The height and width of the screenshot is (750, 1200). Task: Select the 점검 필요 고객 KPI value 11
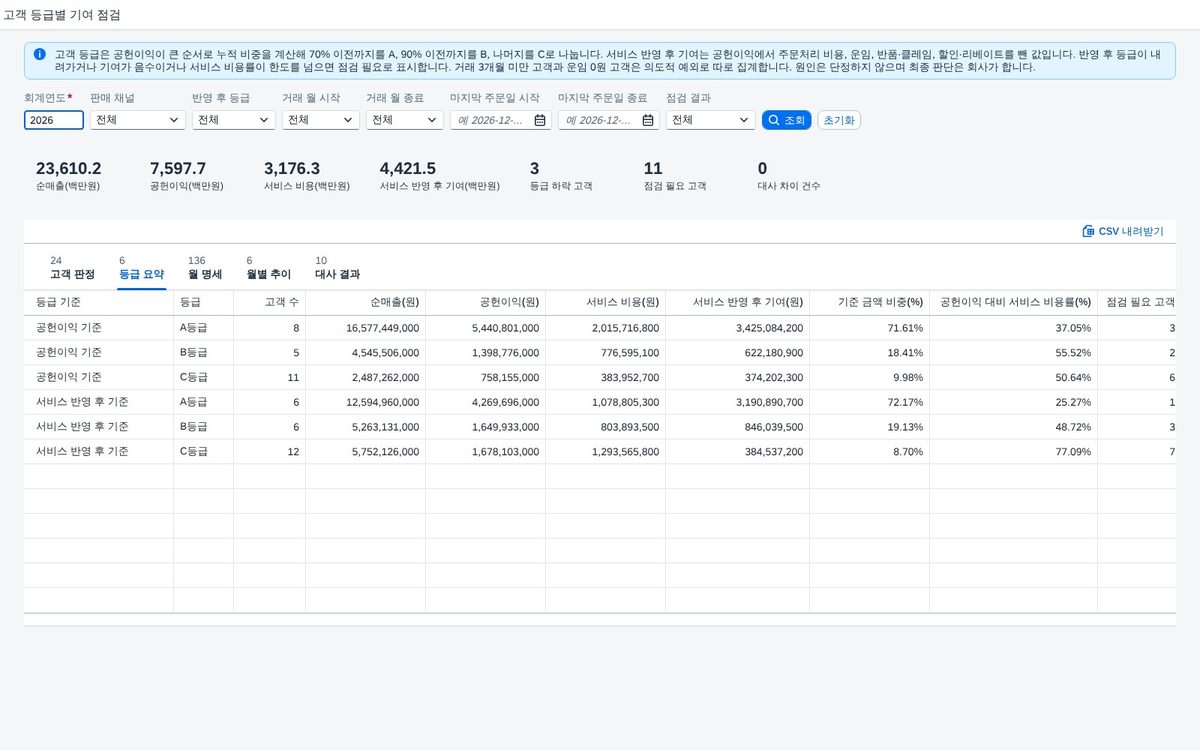(x=653, y=169)
